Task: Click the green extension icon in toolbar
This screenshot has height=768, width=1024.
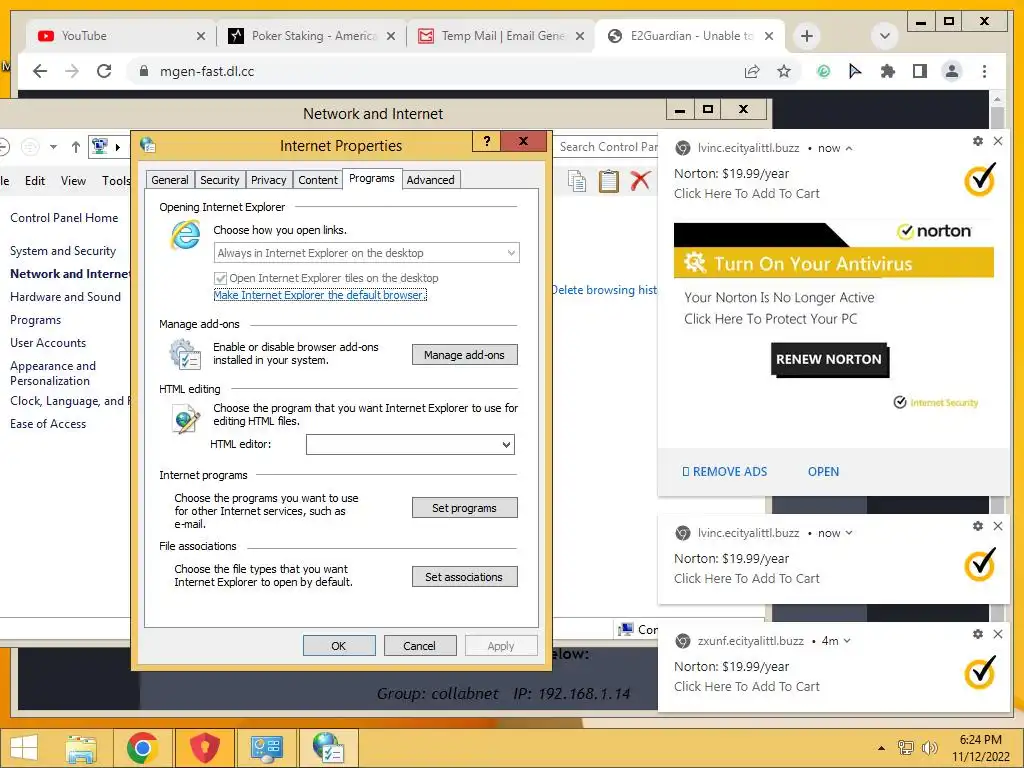Action: tap(824, 71)
